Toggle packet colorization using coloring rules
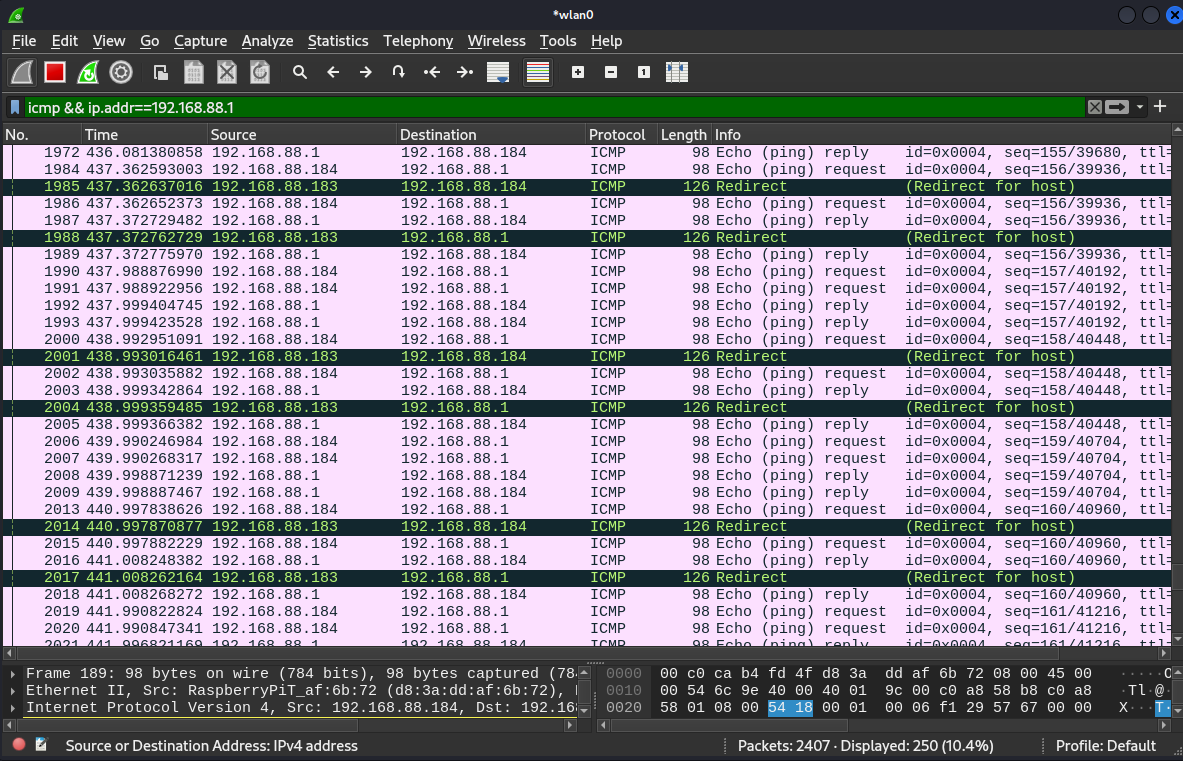The height and width of the screenshot is (761, 1183). (538, 72)
